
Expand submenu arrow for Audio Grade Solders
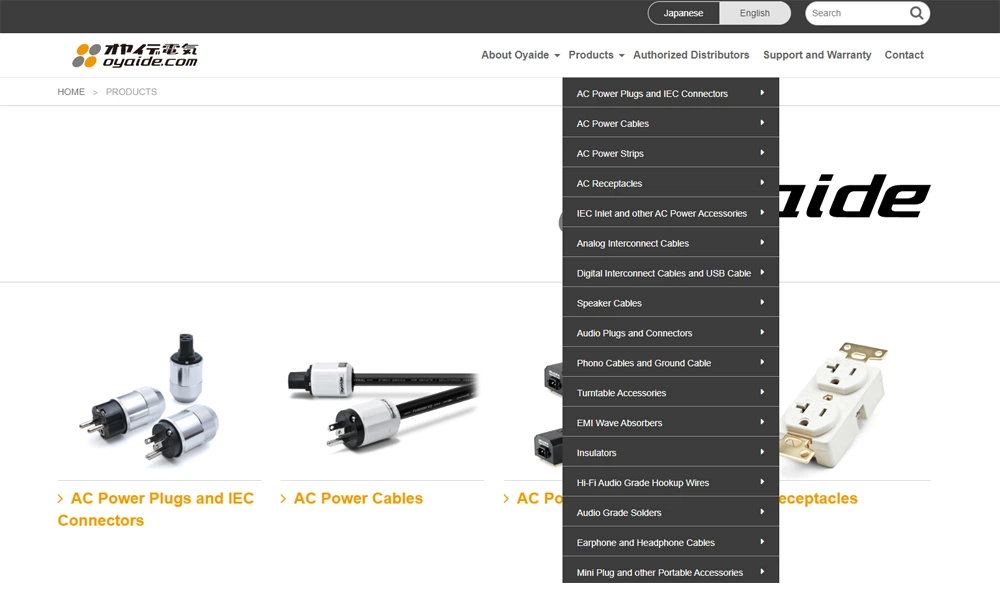(x=762, y=512)
